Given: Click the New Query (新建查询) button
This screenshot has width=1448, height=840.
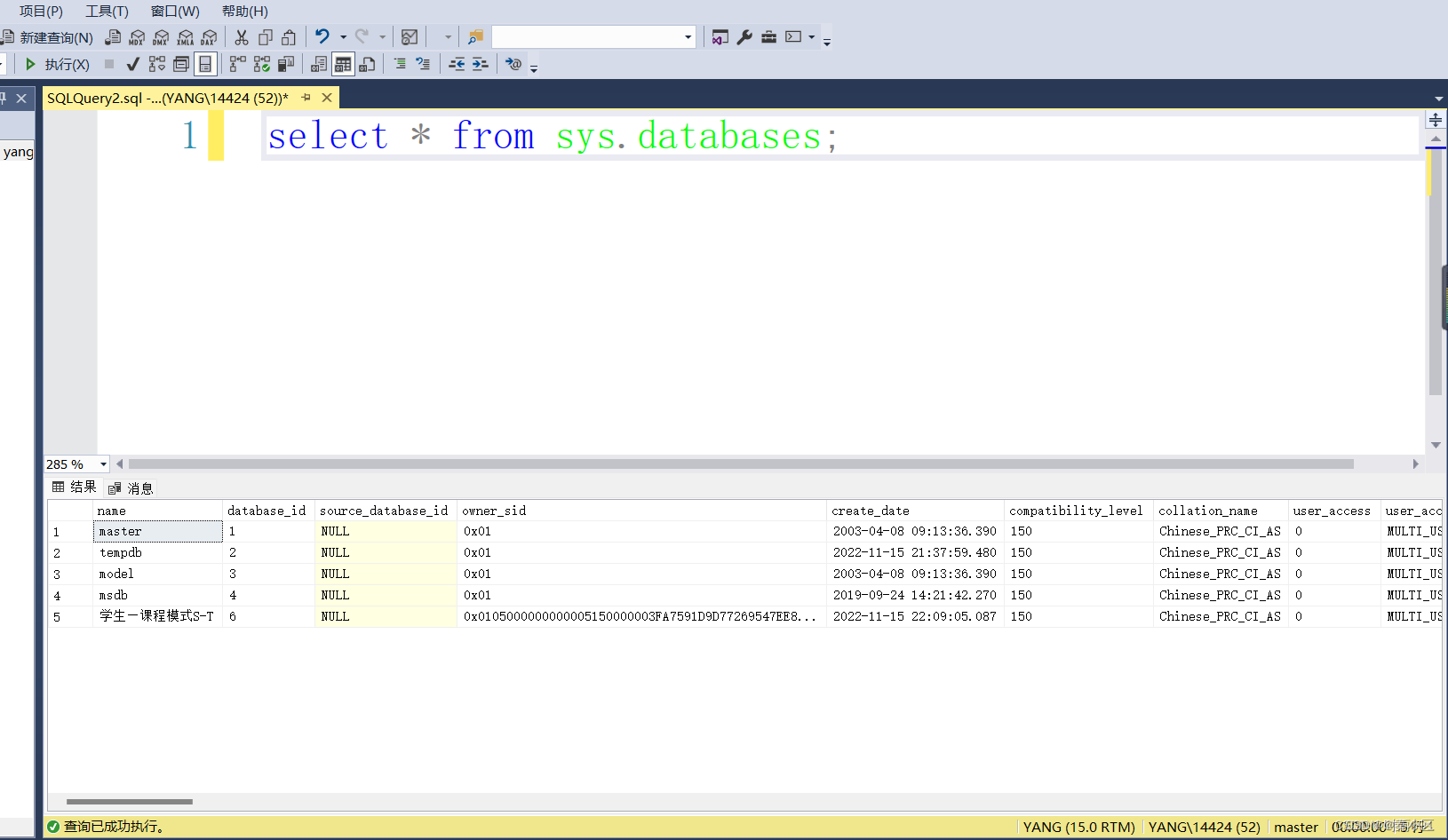Looking at the screenshot, I should coord(48,37).
